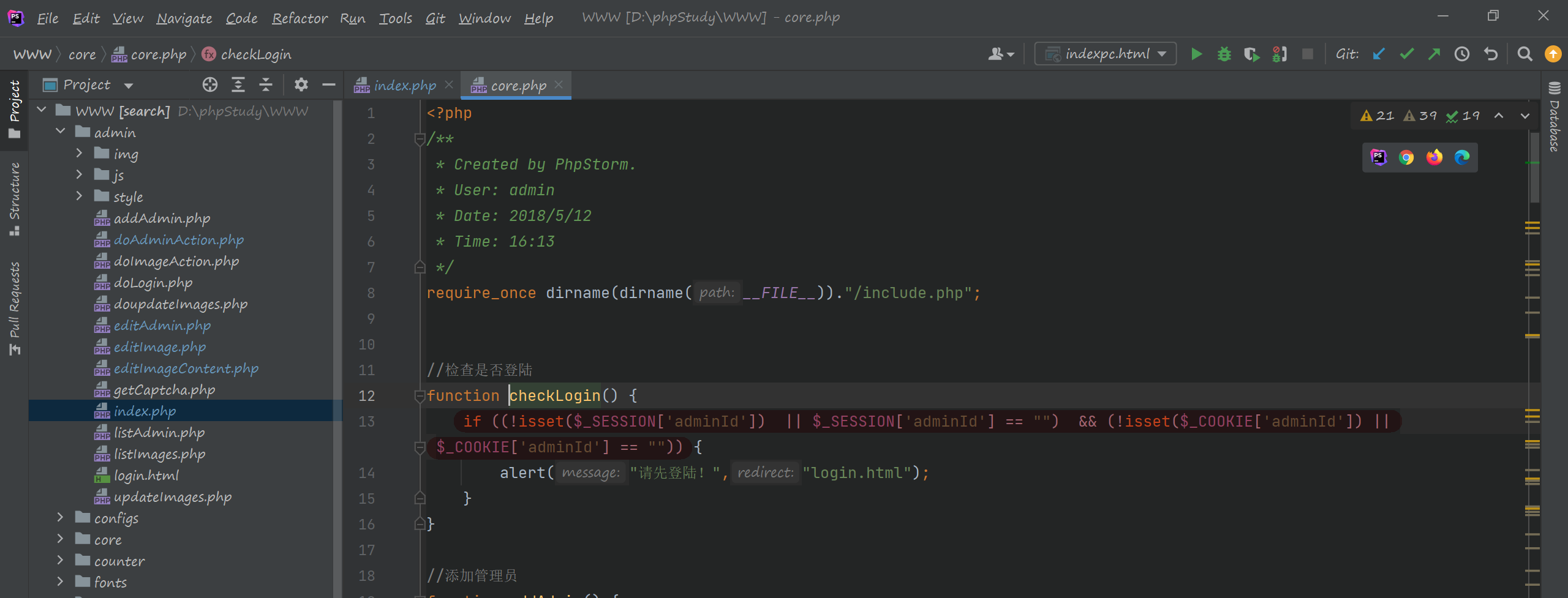Start debugging with the bug icon
The width and height of the screenshot is (1568, 598).
click(x=1224, y=54)
